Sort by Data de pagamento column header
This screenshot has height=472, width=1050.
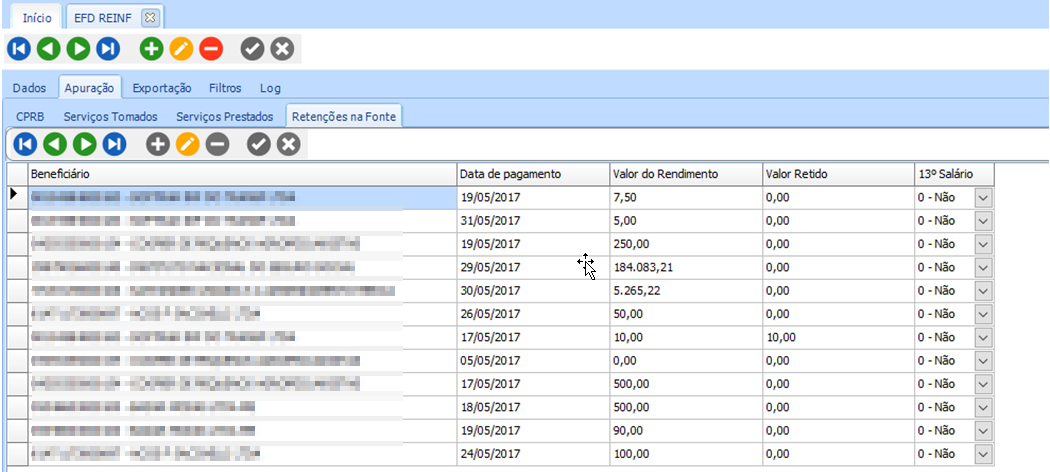(533, 174)
